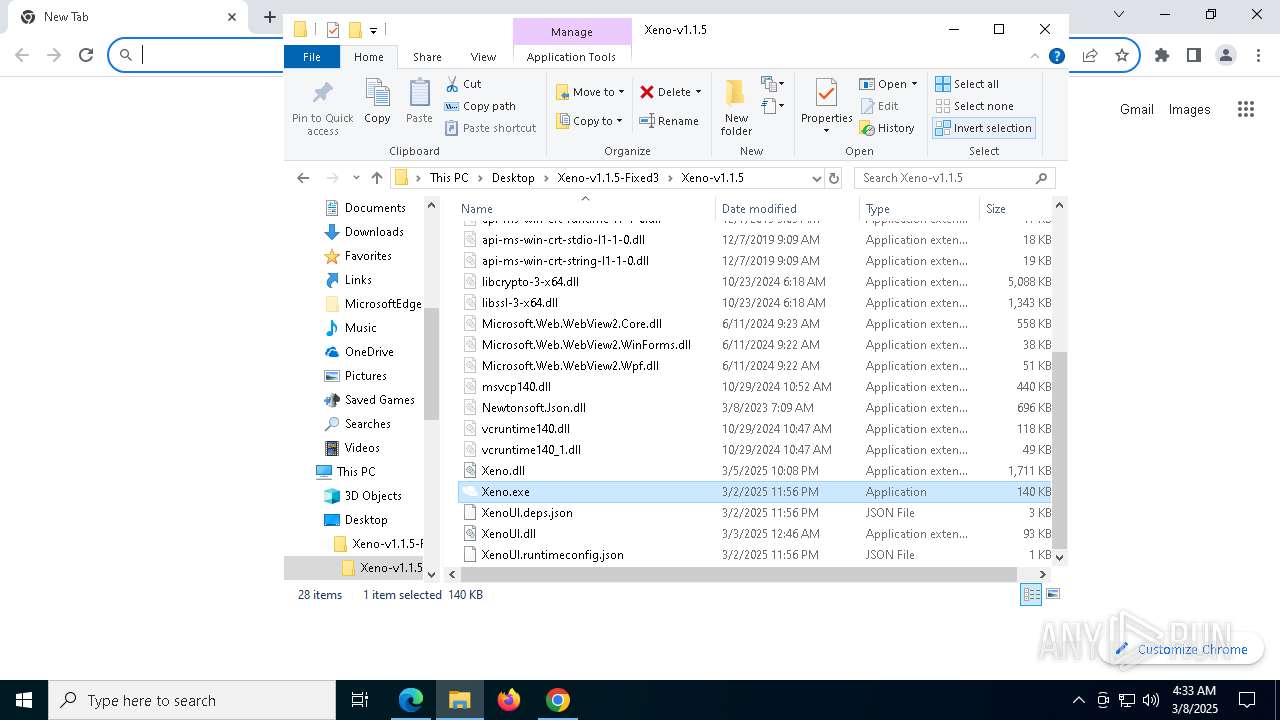Click Select none in the ribbon

975,106
